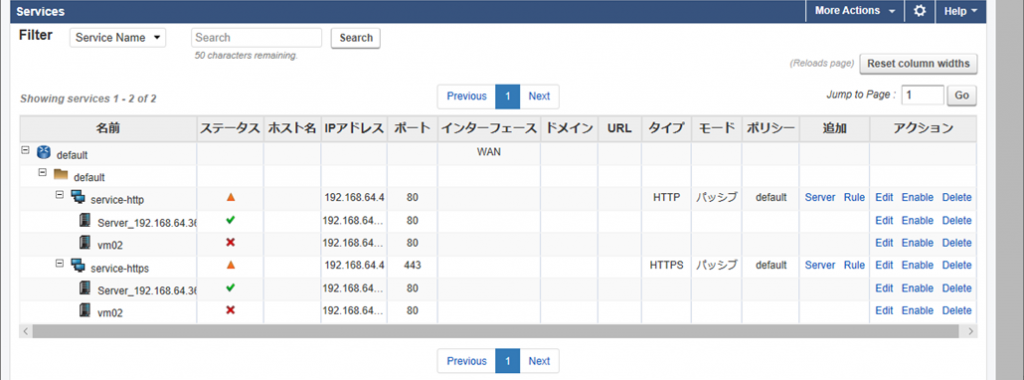Click the Go button

[x=962, y=95]
